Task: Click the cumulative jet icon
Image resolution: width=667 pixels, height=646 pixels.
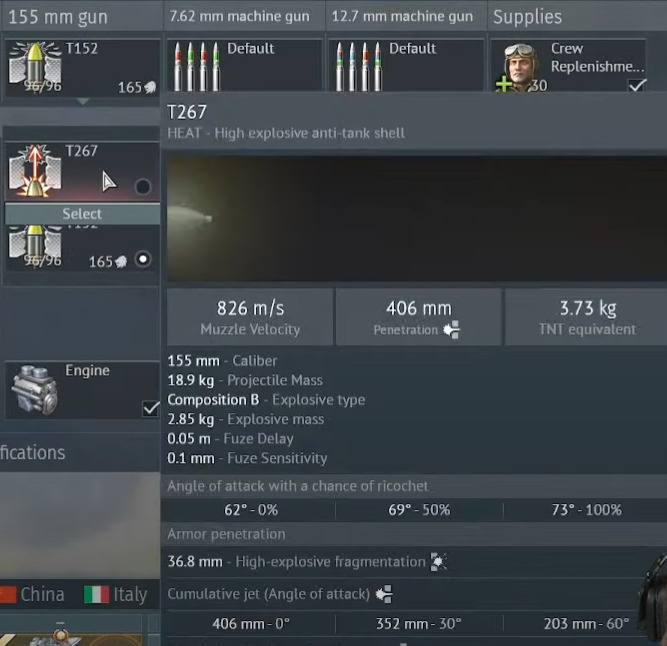Action: pos(384,594)
